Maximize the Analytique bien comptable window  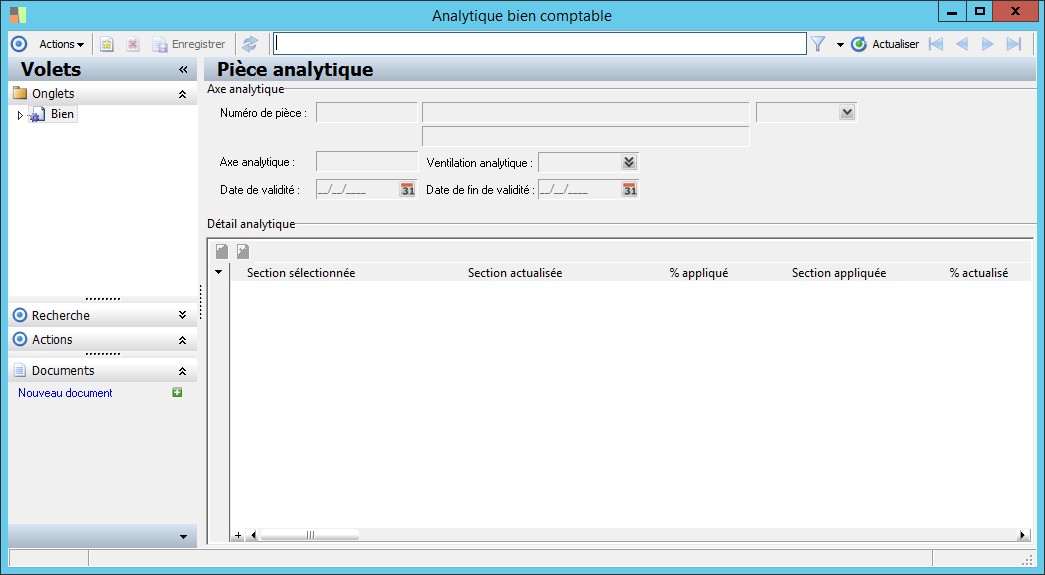pyautogui.click(x=979, y=11)
